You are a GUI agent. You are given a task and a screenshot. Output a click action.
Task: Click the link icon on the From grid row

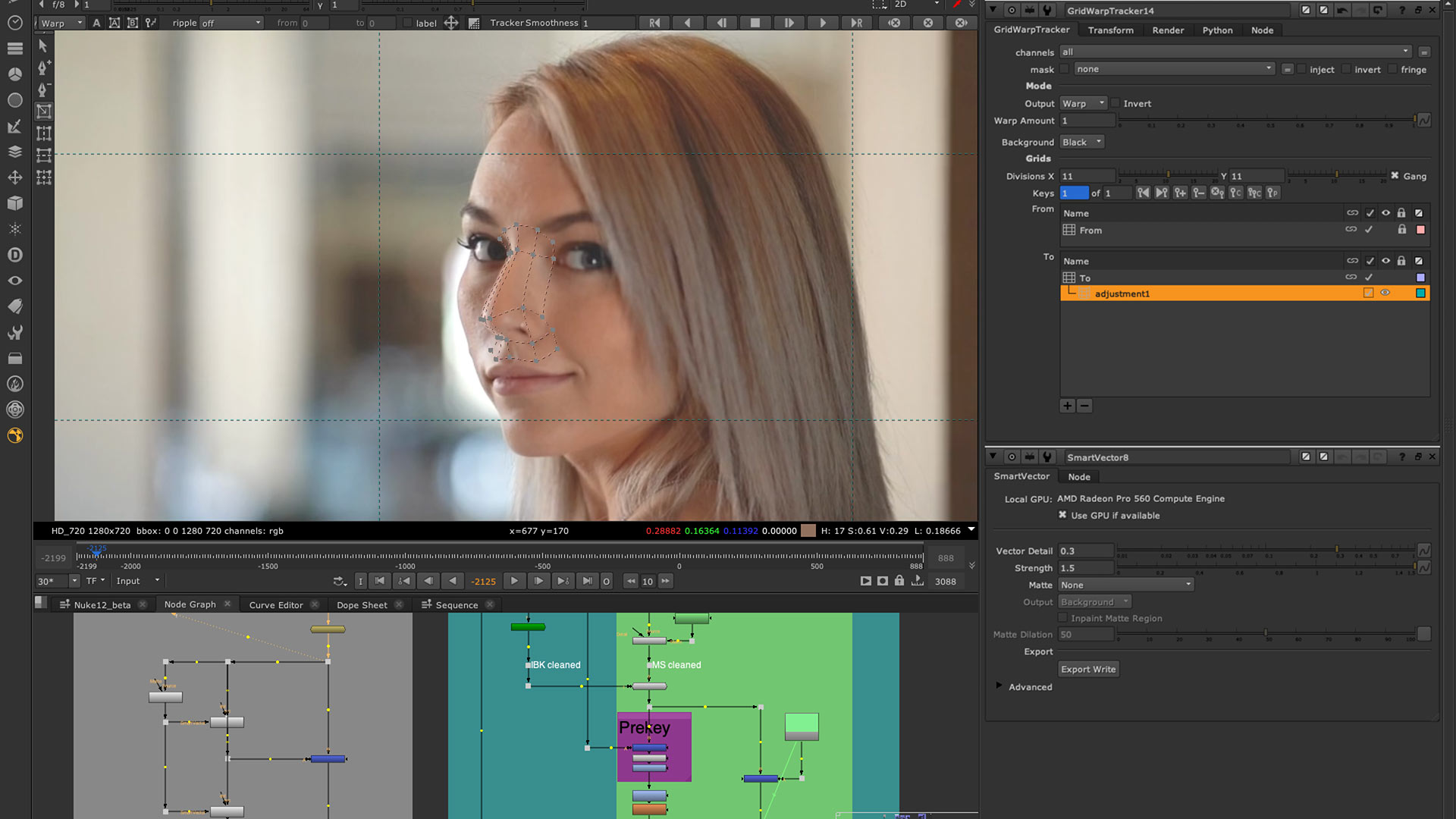(x=1351, y=230)
